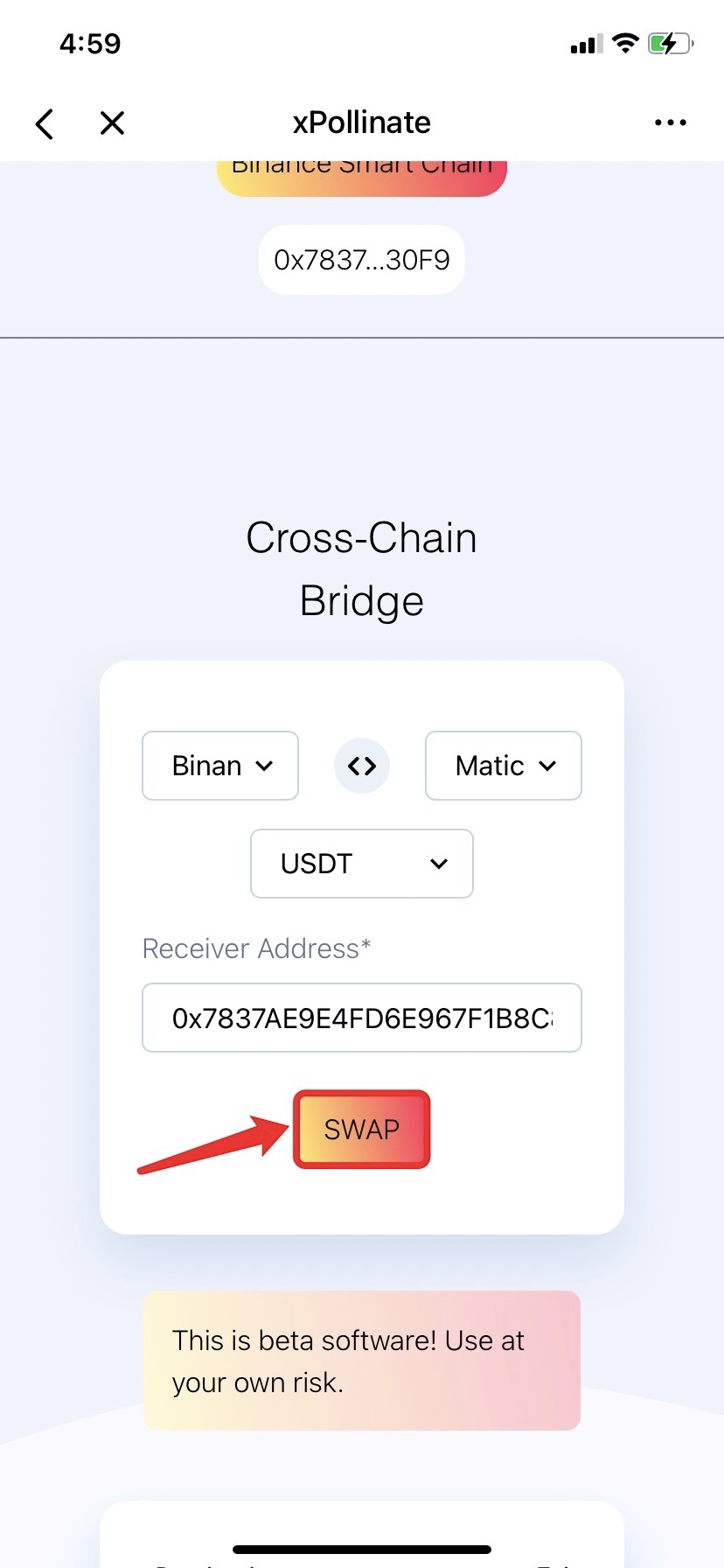Tap the home indicator bar at bottom
The height and width of the screenshot is (1568, 724).
(x=362, y=1550)
